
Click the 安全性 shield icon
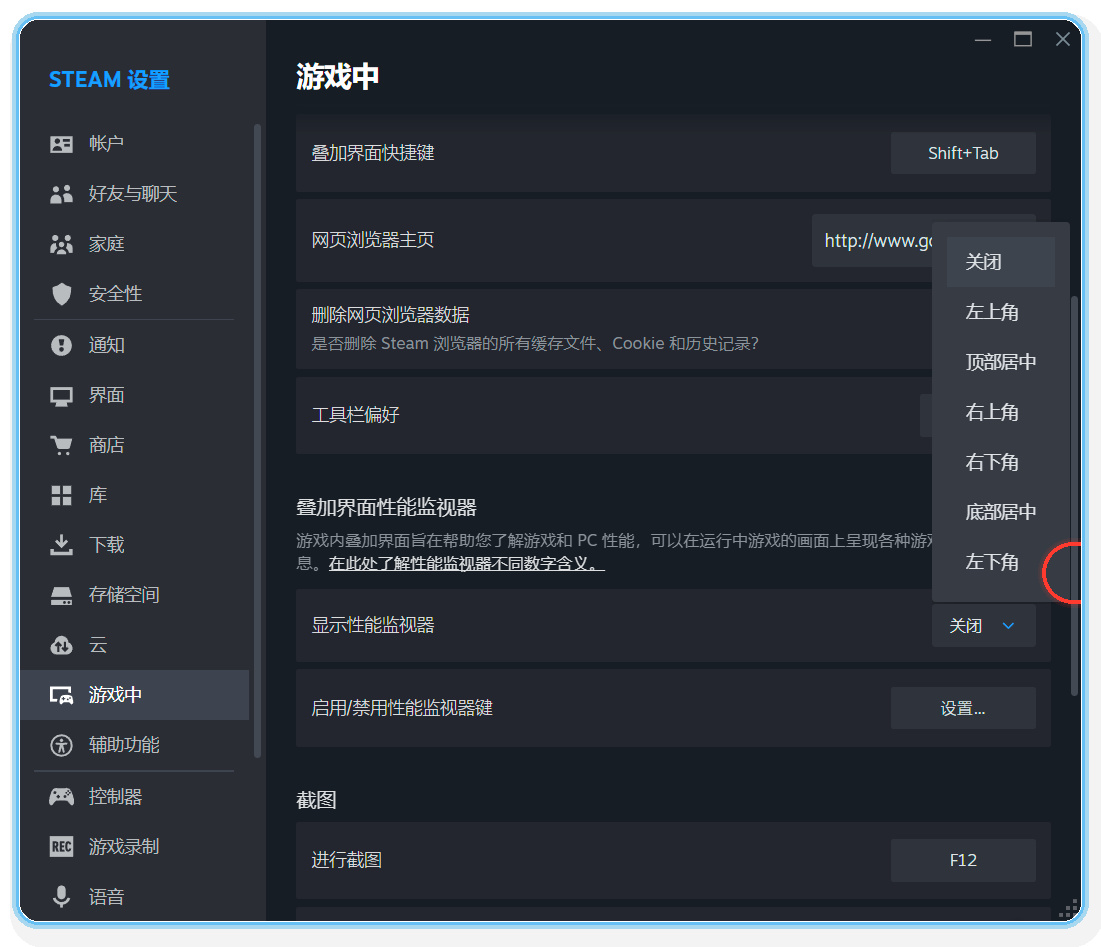point(61,294)
